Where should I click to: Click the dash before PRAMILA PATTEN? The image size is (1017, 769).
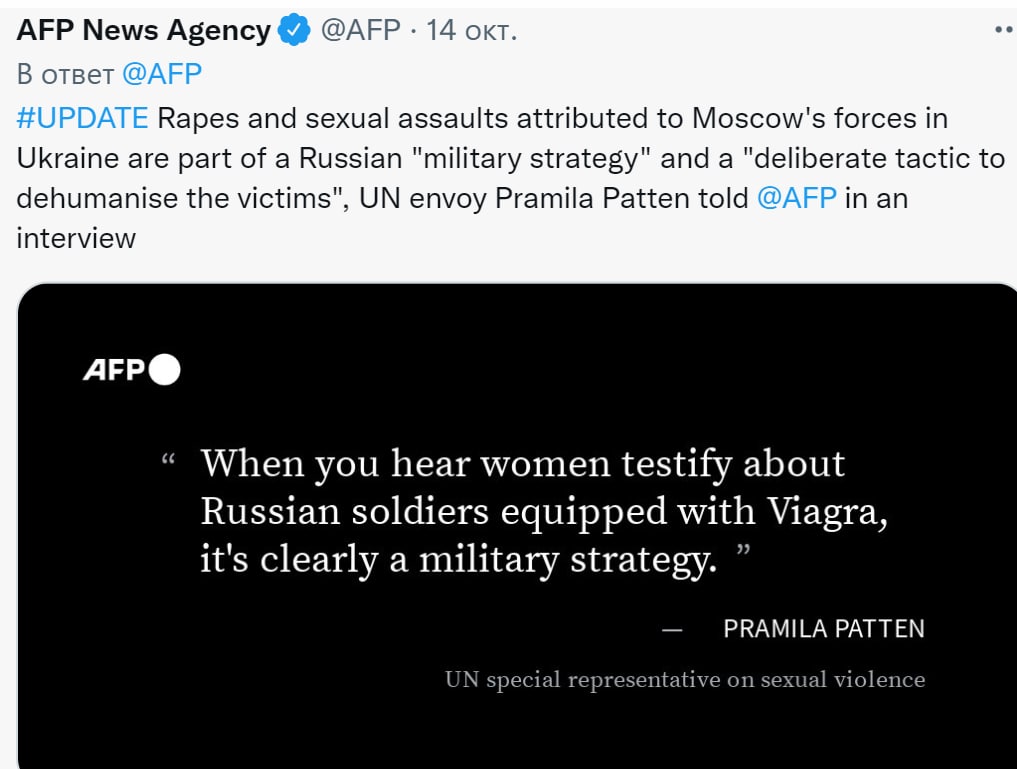coord(672,630)
